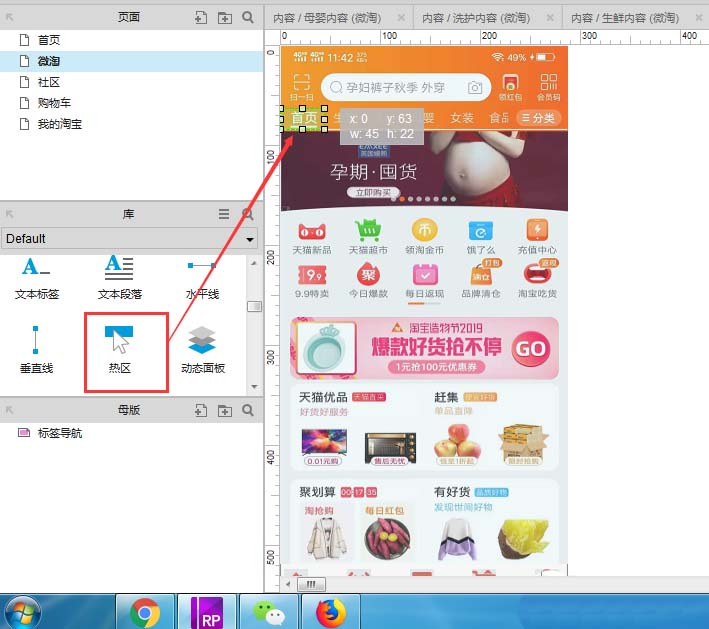The image size is (709, 629).
Task: Click the 立即购买 button on banner
Action: click(x=373, y=193)
